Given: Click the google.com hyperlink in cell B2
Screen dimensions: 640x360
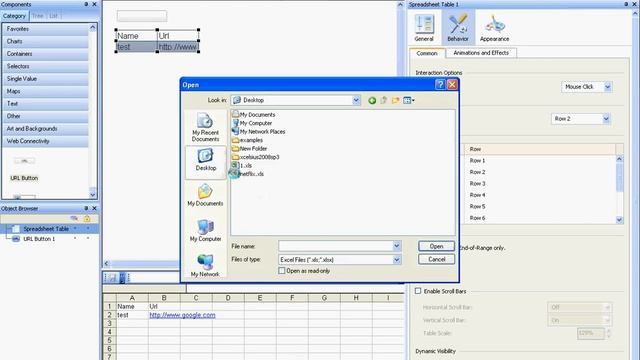Looking at the screenshot, I should [182, 315].
